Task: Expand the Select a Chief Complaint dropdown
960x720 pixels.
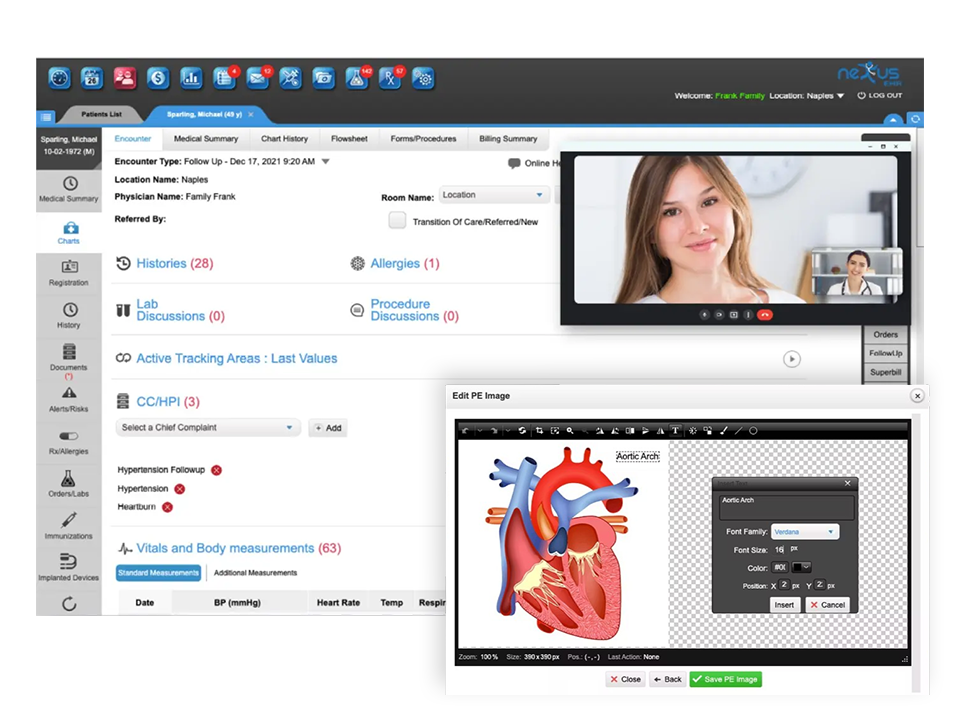Action: (x=207, y=427)
